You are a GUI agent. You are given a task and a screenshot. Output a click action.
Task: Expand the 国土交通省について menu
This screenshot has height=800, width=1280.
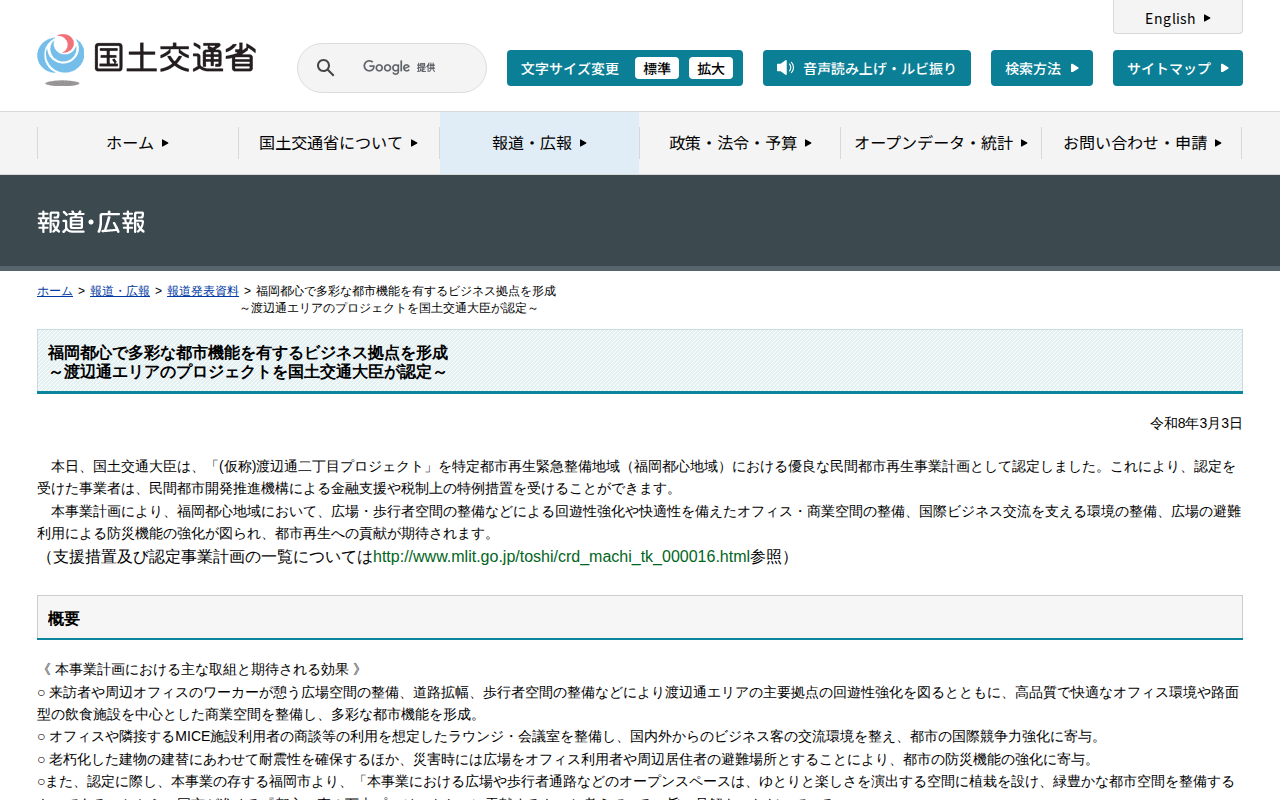point(338,143)
